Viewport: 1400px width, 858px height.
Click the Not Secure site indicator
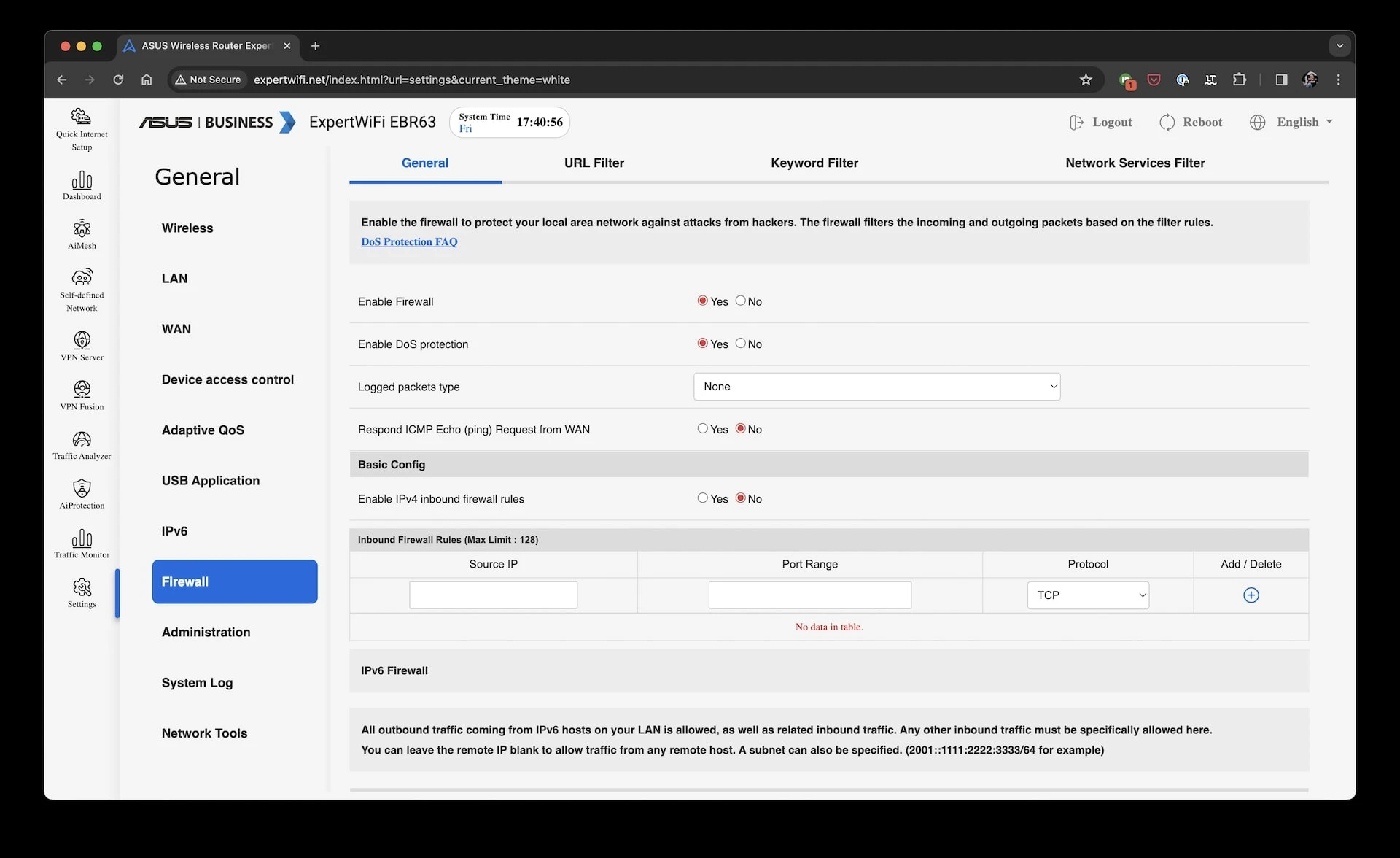tap(209, 80)
